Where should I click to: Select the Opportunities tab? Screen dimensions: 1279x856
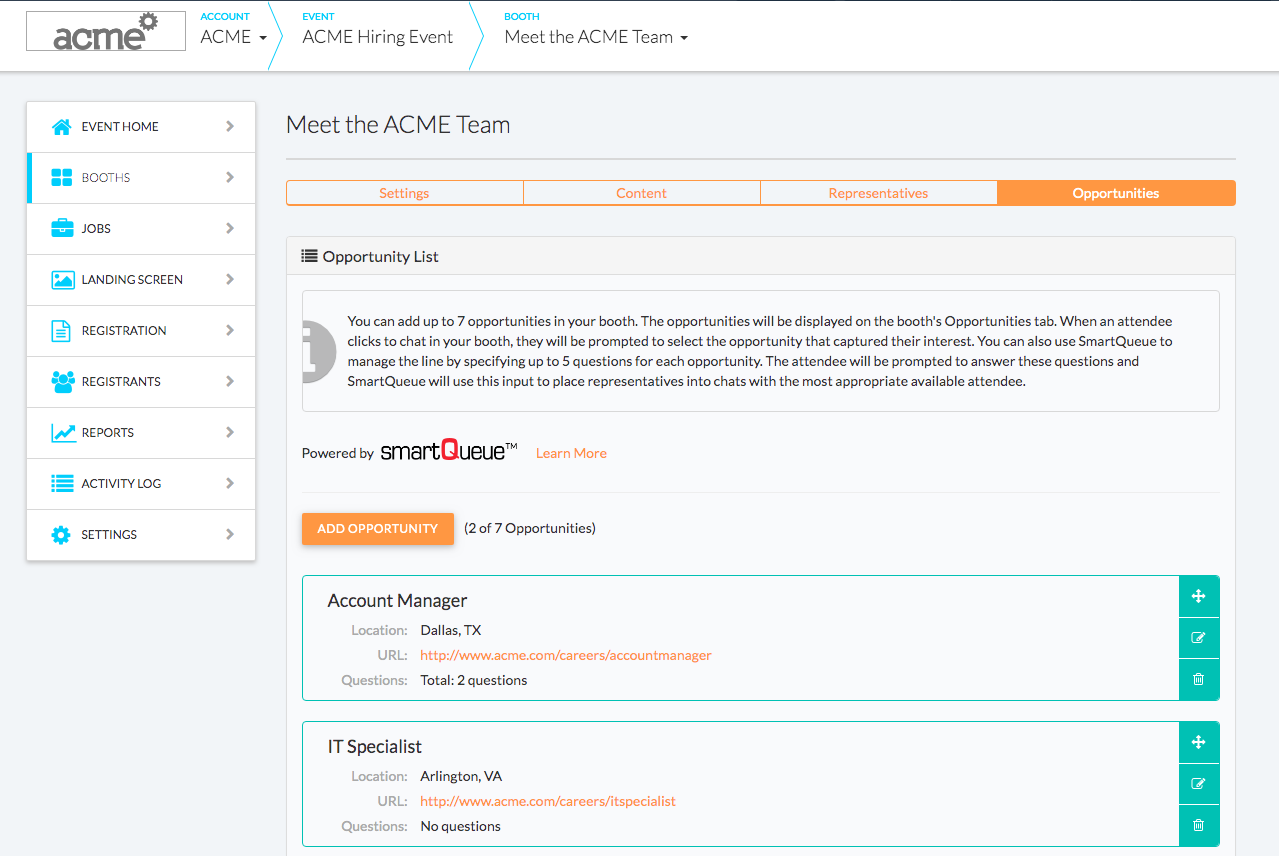pos(1116,193)
